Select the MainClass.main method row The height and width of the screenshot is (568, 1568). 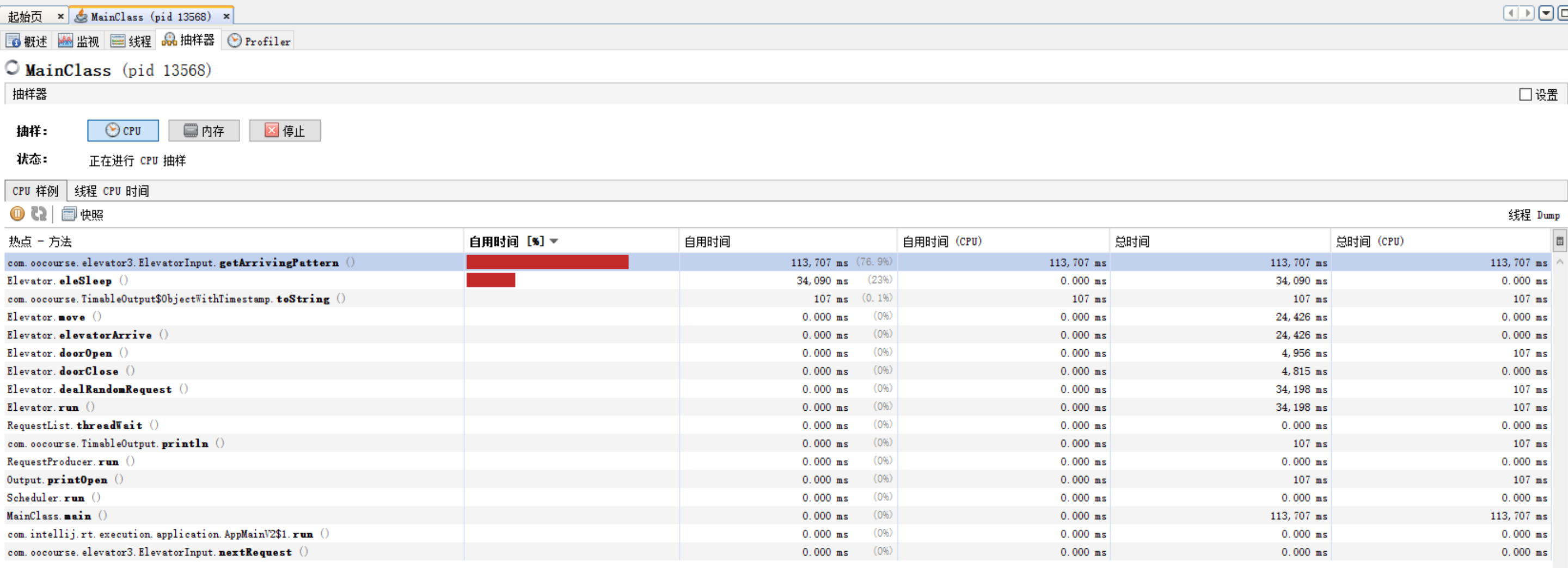point(778,516)
